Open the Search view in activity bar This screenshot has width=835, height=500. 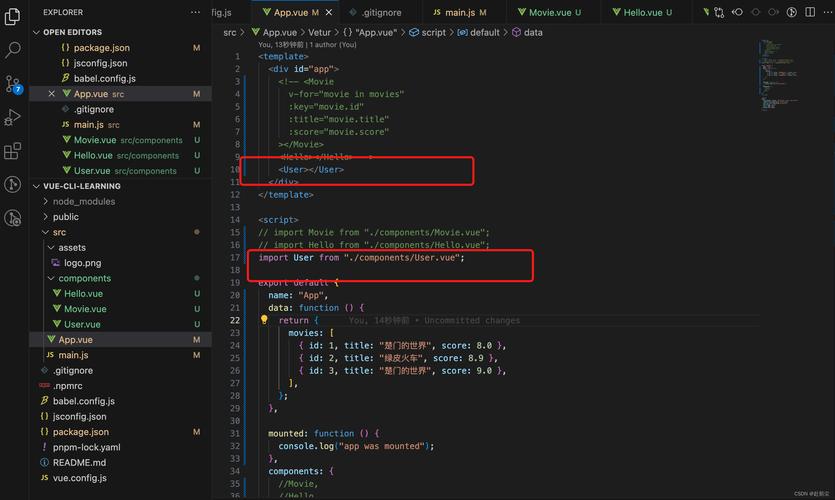click(x=13, y=50)
